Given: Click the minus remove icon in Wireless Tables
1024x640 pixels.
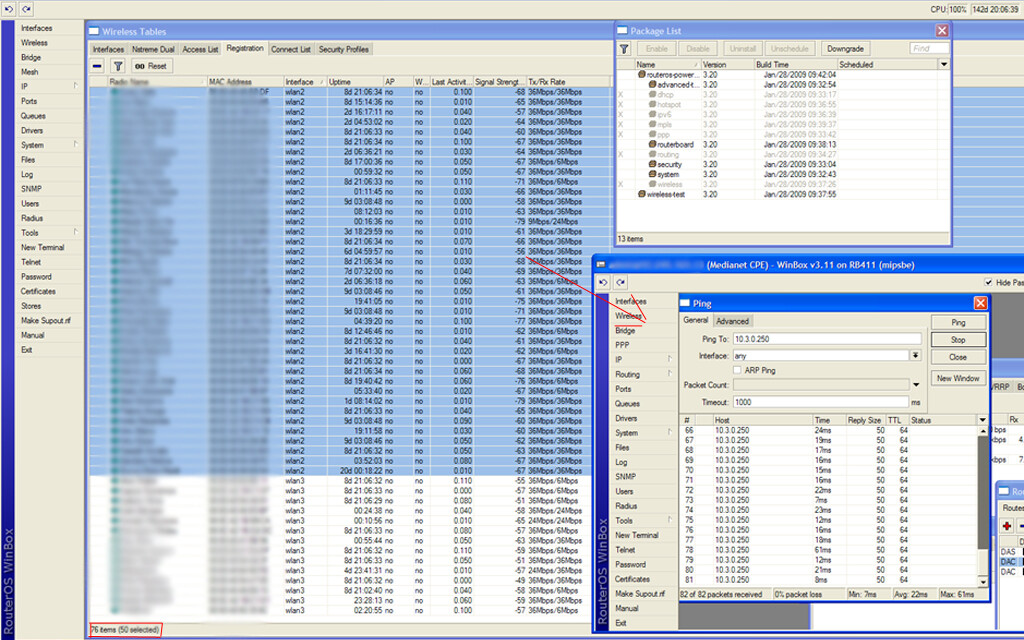Looking at the screenshot, I should (97, 66).
